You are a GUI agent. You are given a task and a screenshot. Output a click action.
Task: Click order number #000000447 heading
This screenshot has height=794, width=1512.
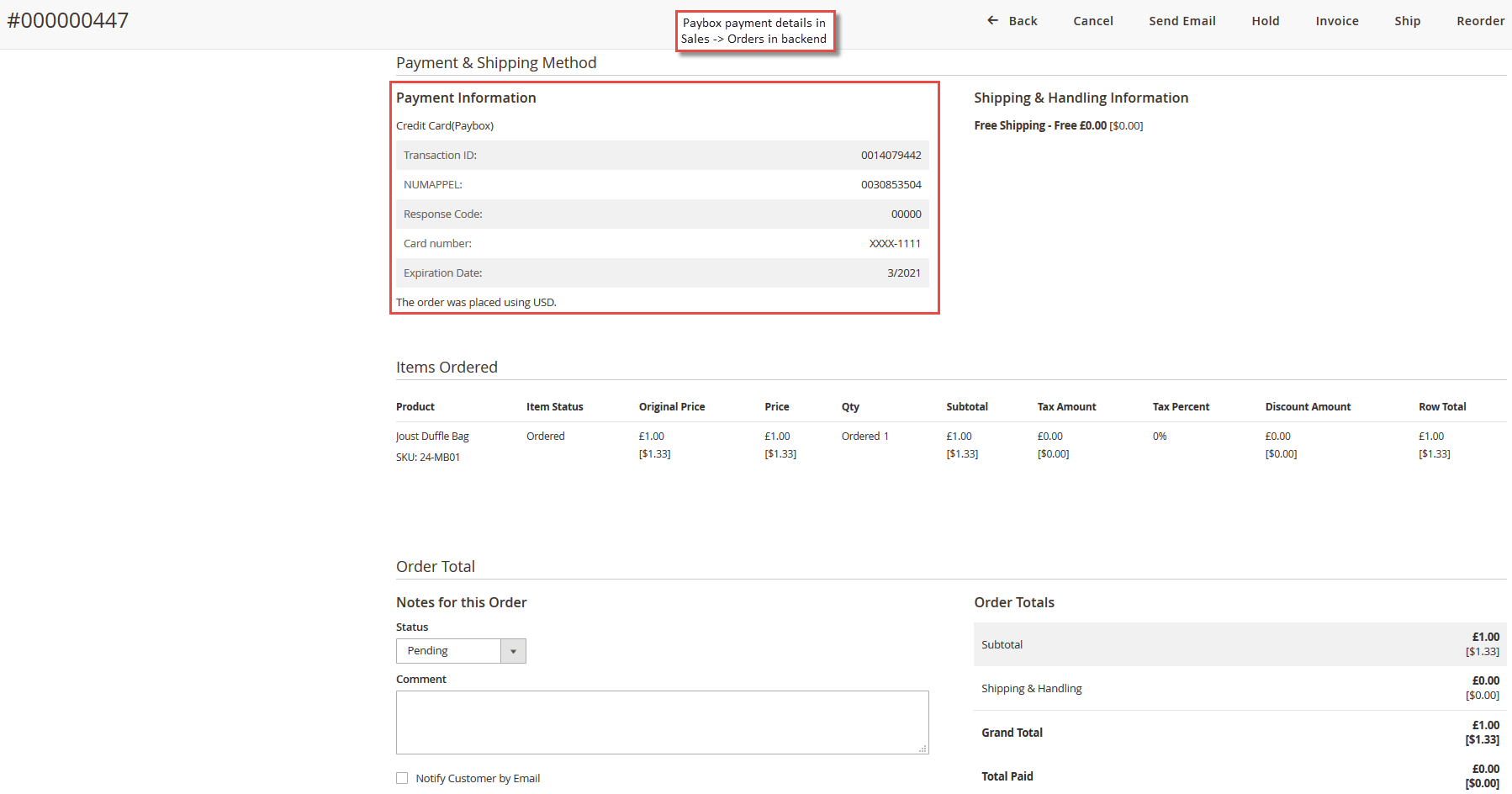[x=68, y=20]
